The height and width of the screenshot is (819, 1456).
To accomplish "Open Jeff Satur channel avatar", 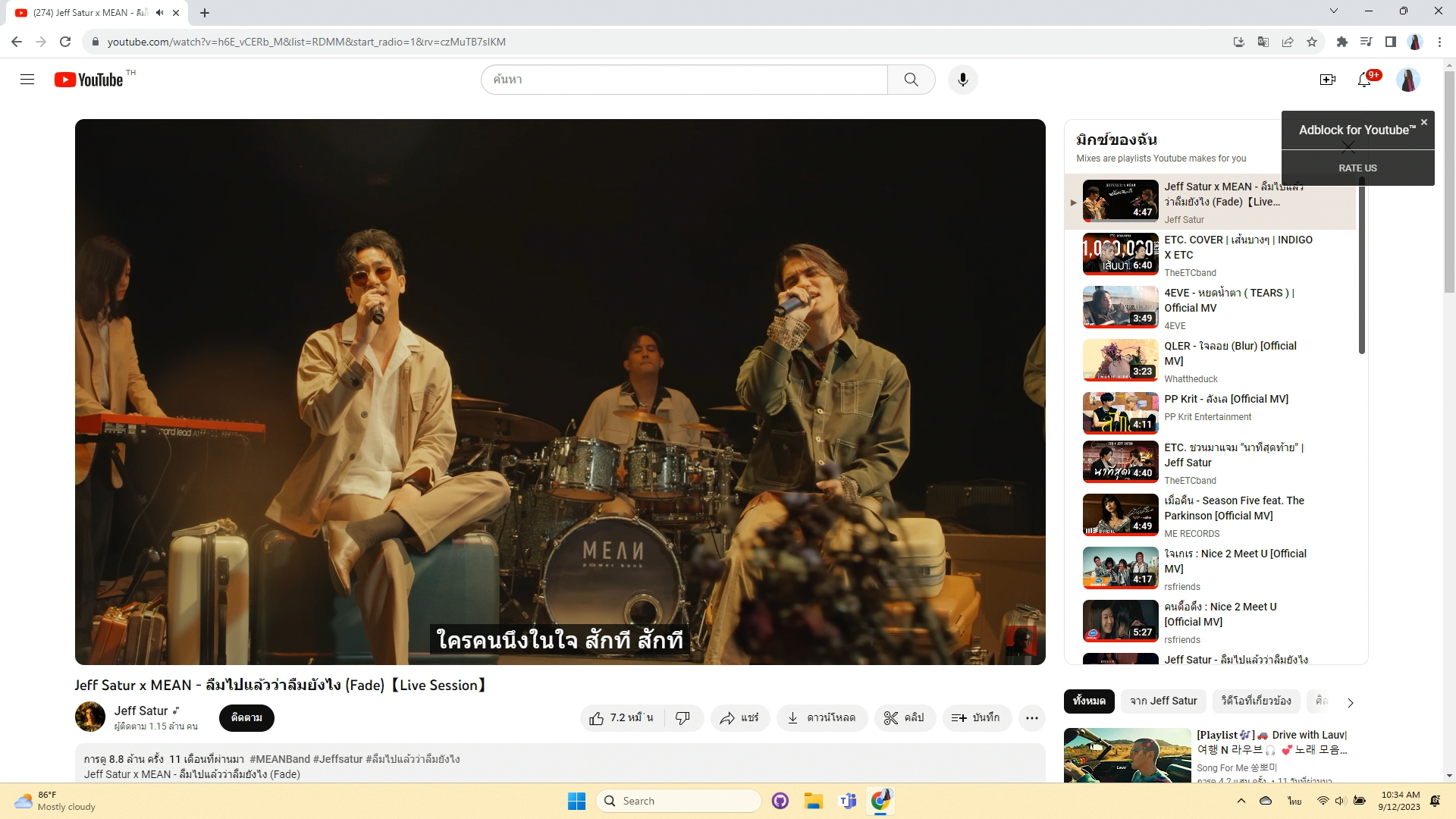I will [89, 717].
